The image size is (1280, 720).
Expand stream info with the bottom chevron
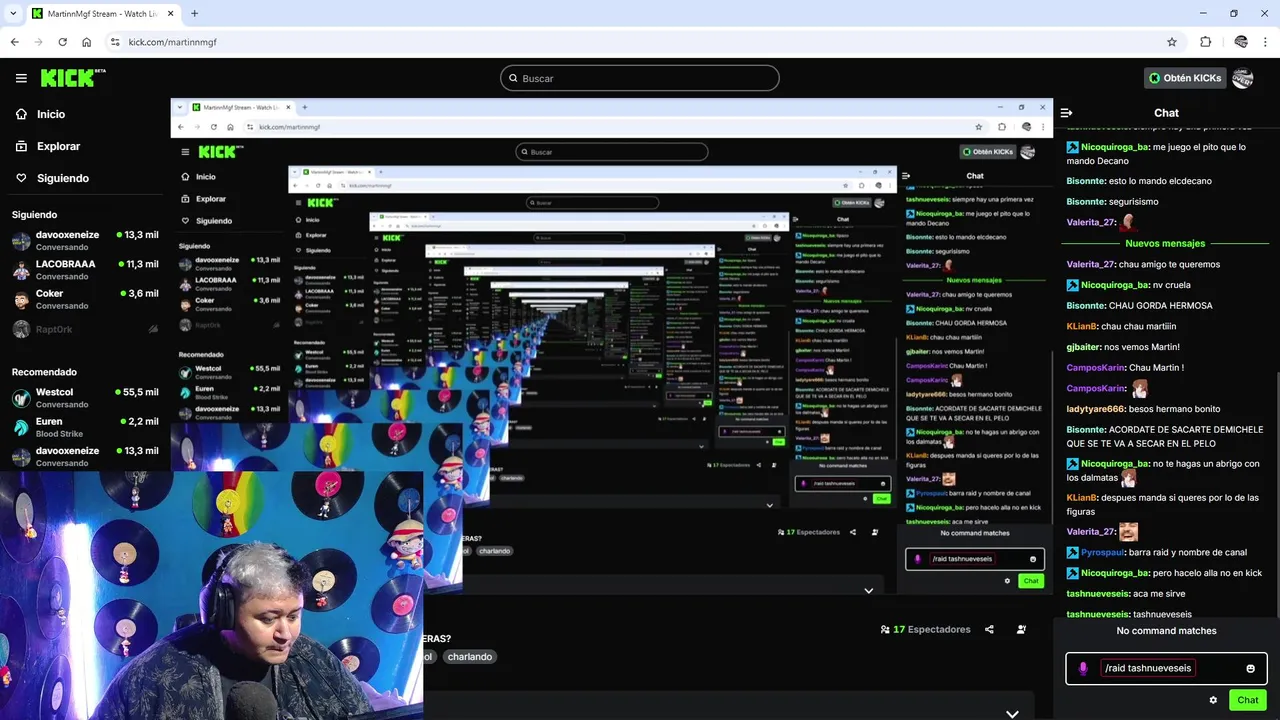1012,713
